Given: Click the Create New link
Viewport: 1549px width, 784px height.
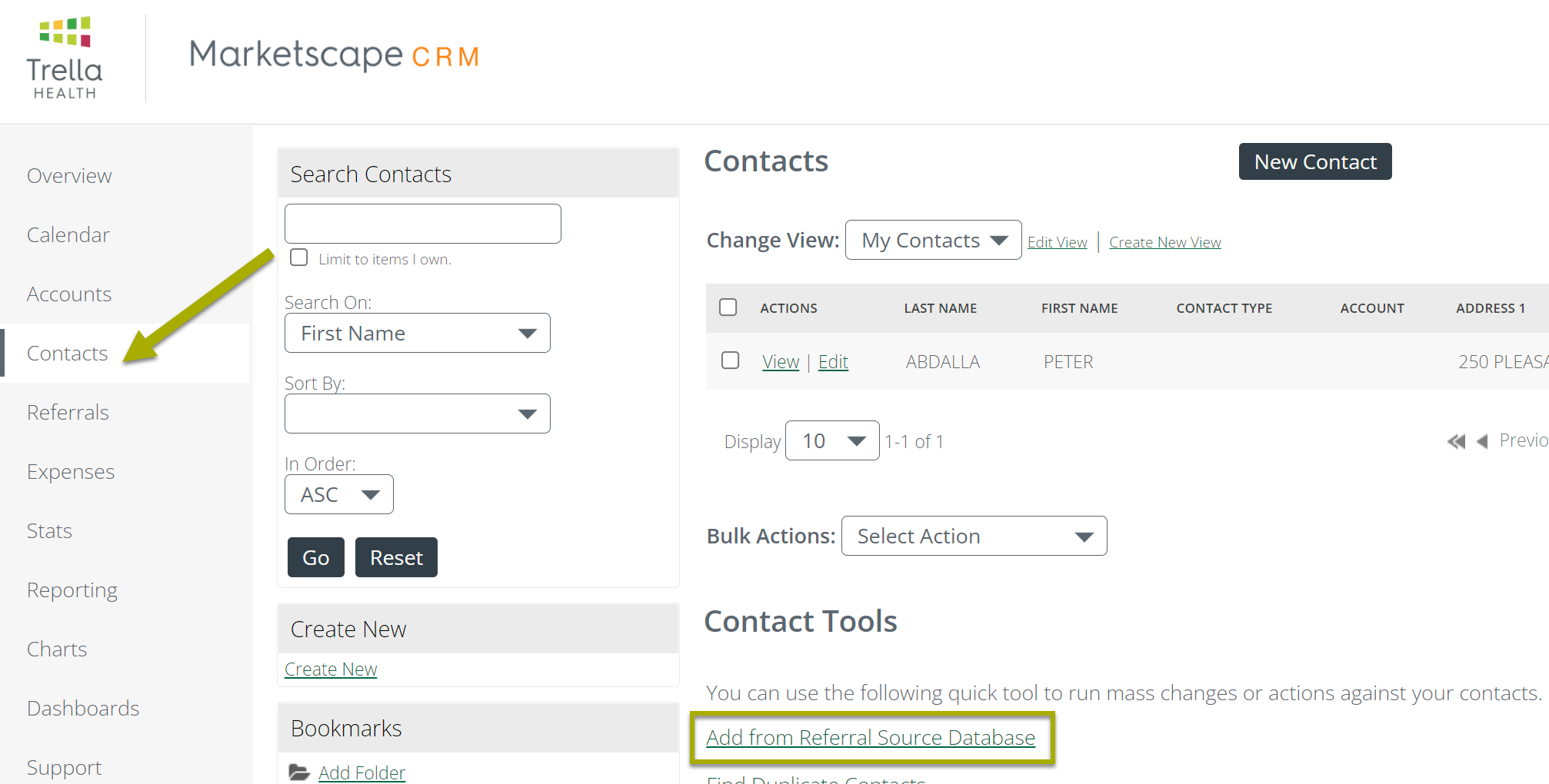Looking at the screenshot, I should (331, 669).
